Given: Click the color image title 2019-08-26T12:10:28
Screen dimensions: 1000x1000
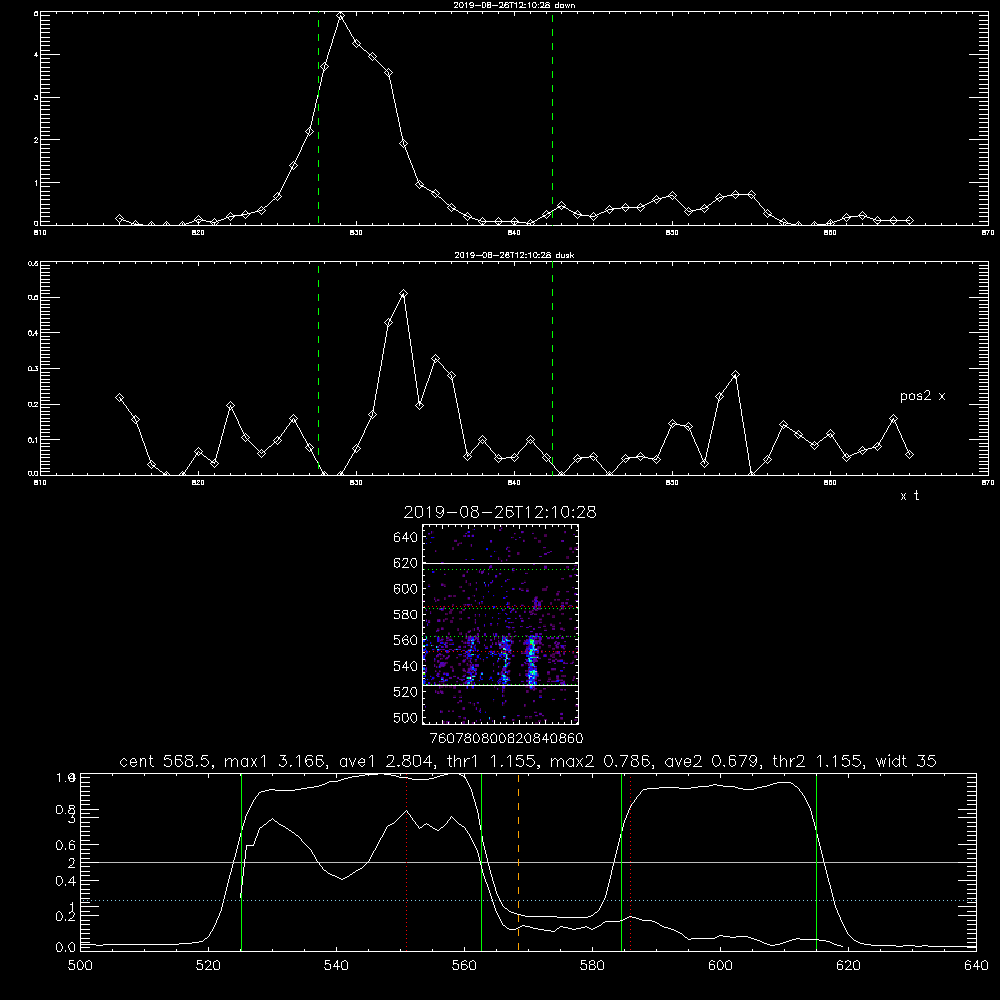Looking at the screenshot, I should coord(500,512).
